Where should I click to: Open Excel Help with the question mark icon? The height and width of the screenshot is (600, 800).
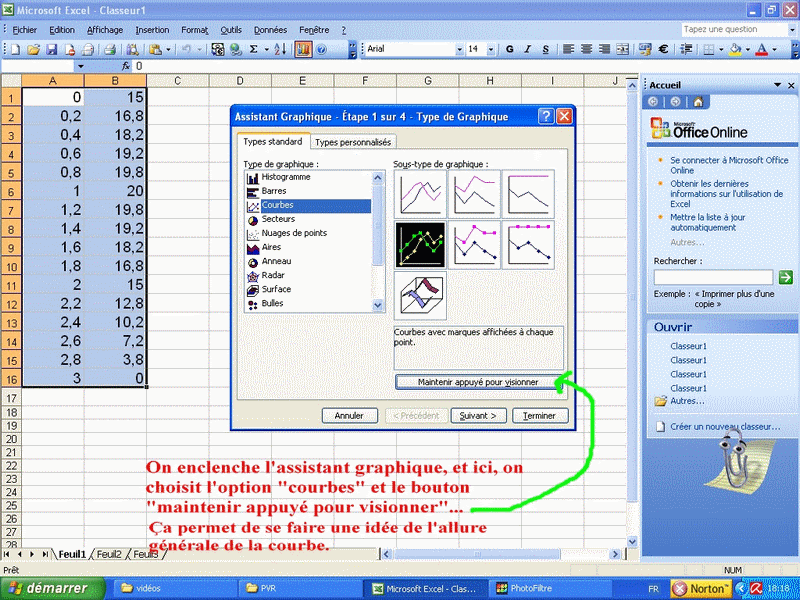(321, 49)
